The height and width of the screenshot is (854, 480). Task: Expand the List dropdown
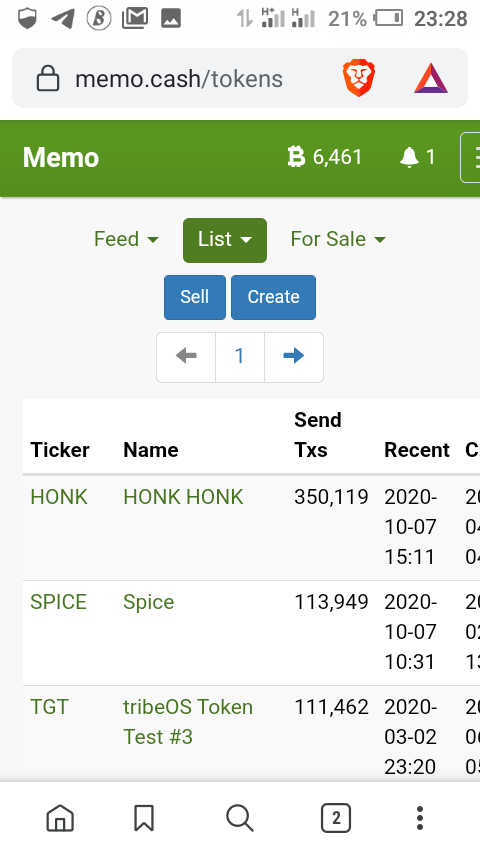pos(225,240)
